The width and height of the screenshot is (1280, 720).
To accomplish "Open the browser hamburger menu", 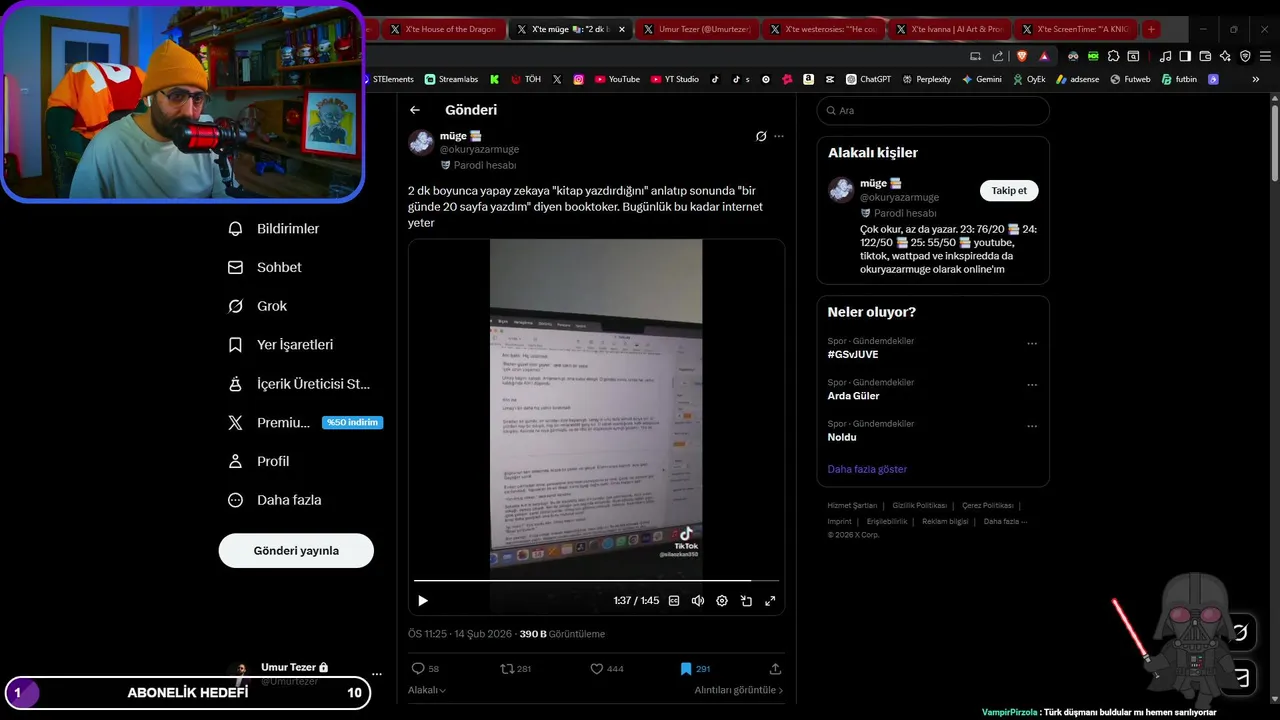I will tap(1265, 56).
